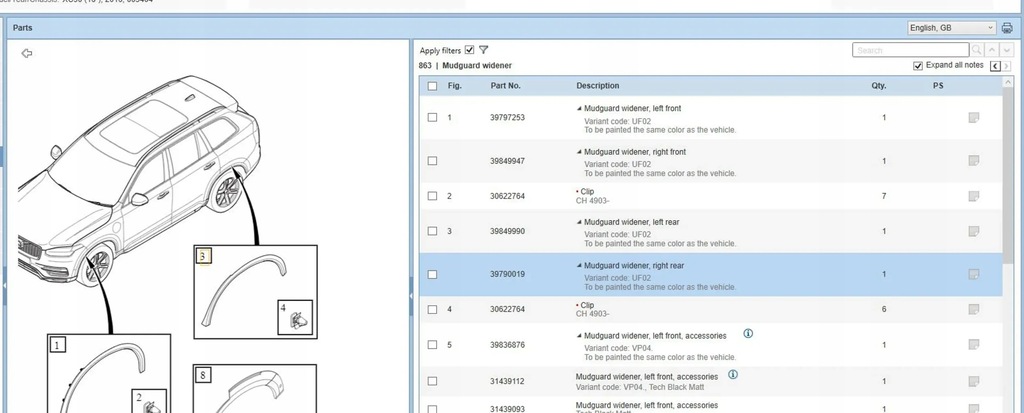Select part number 31439093
This screenshot has width=1024, height=413.
[x=507, y=409]
